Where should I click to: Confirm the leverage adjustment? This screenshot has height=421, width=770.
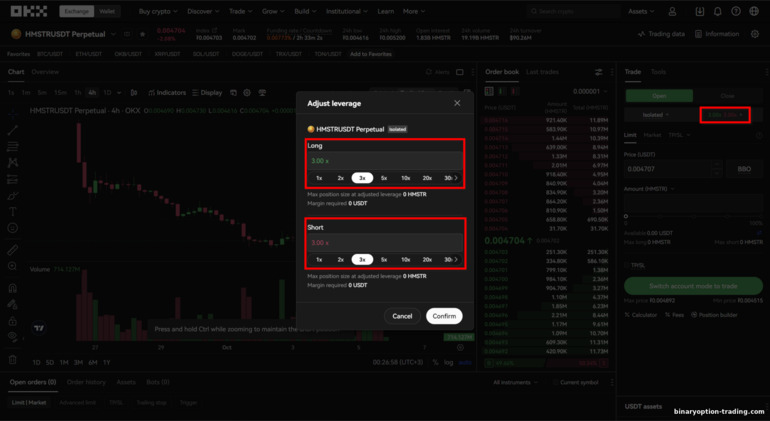[x=444, y=316]
